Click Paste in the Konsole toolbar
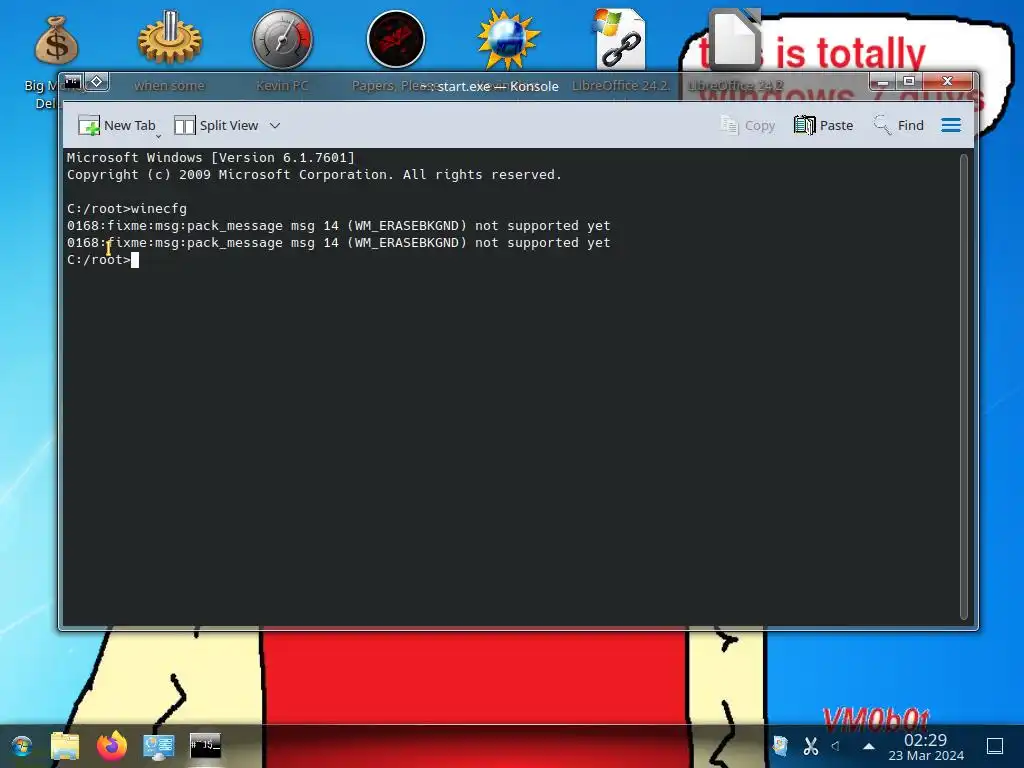This screenshot has height=768, width=1024. pos(824,125)
